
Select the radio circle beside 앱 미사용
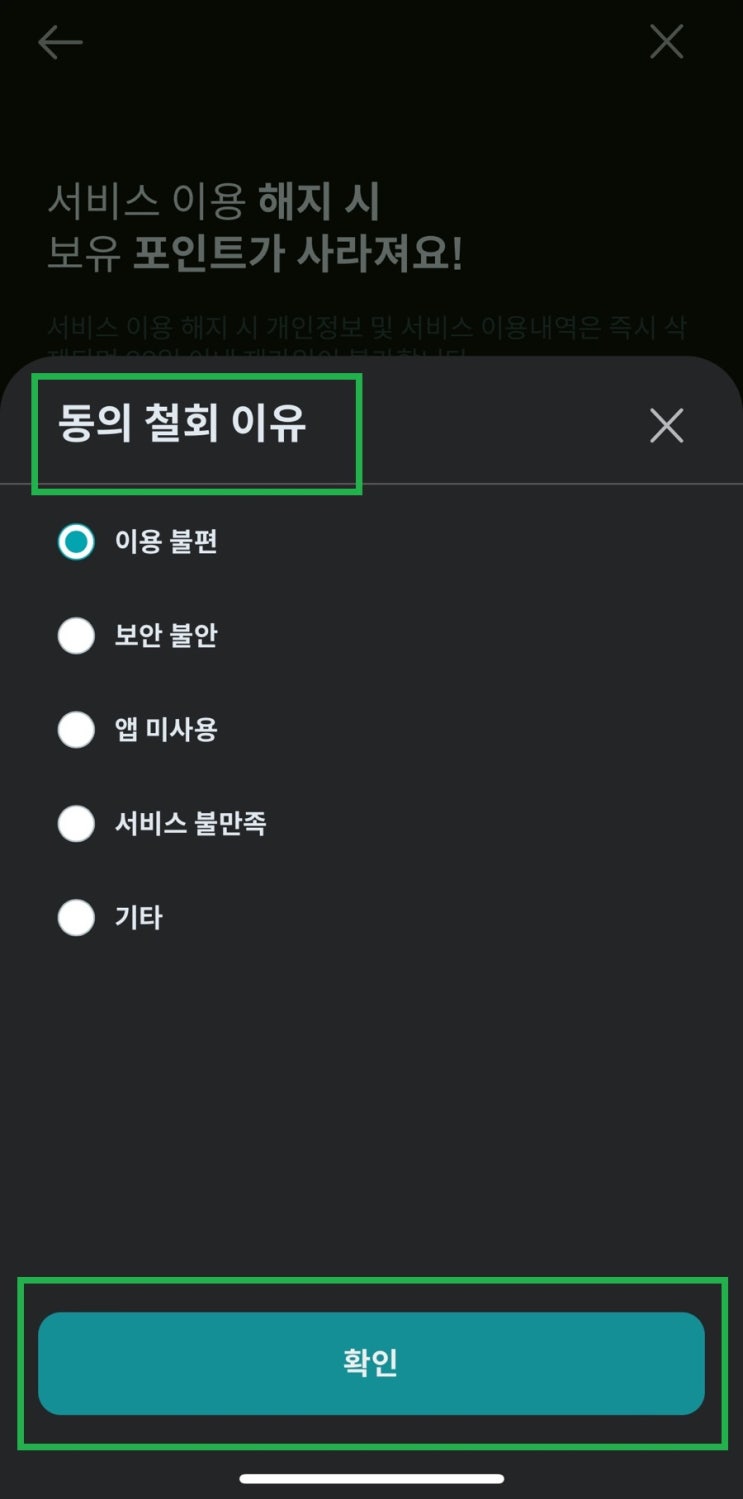(76, 730)
